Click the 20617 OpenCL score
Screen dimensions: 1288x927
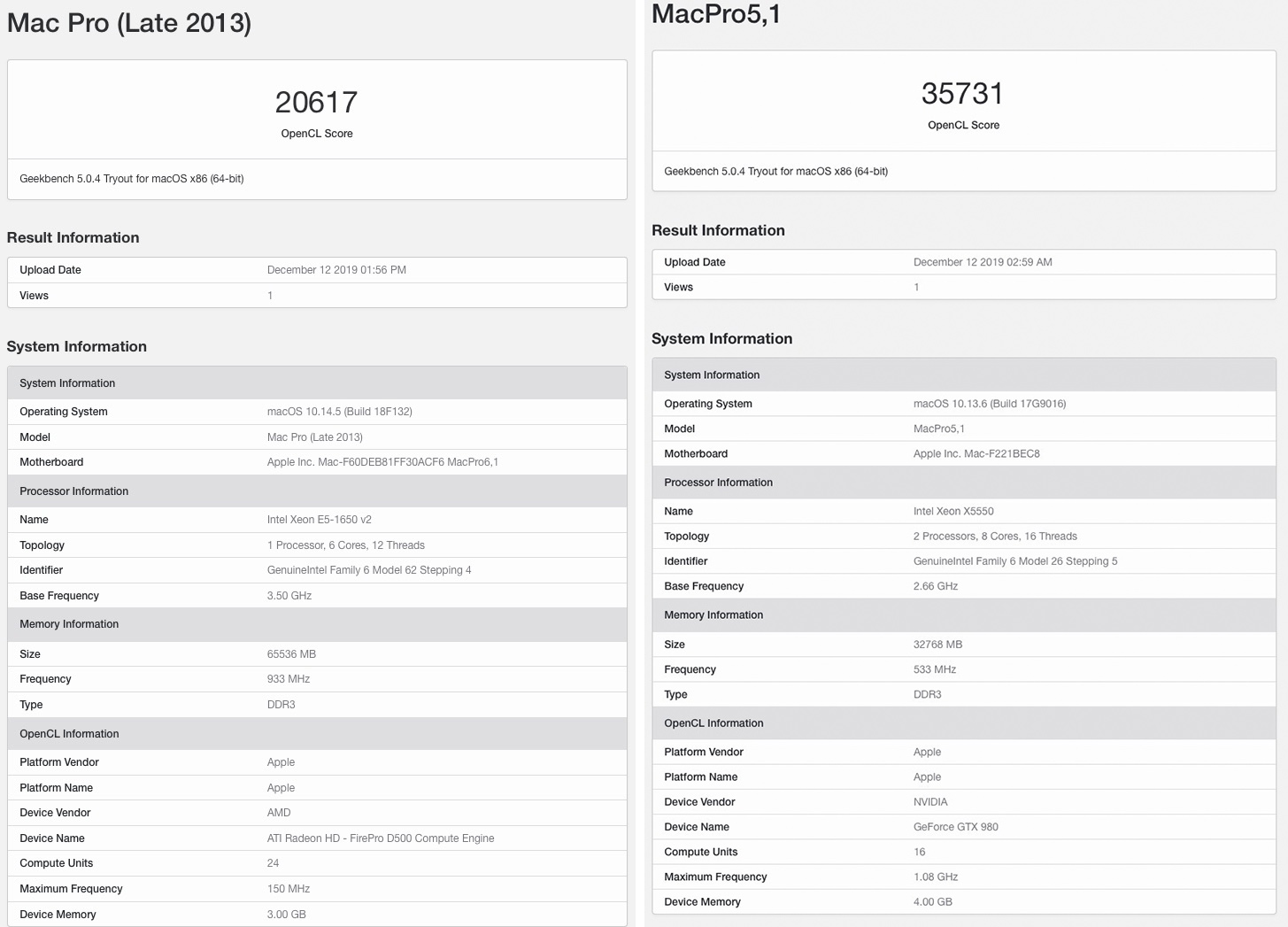(x=316, y=103)
